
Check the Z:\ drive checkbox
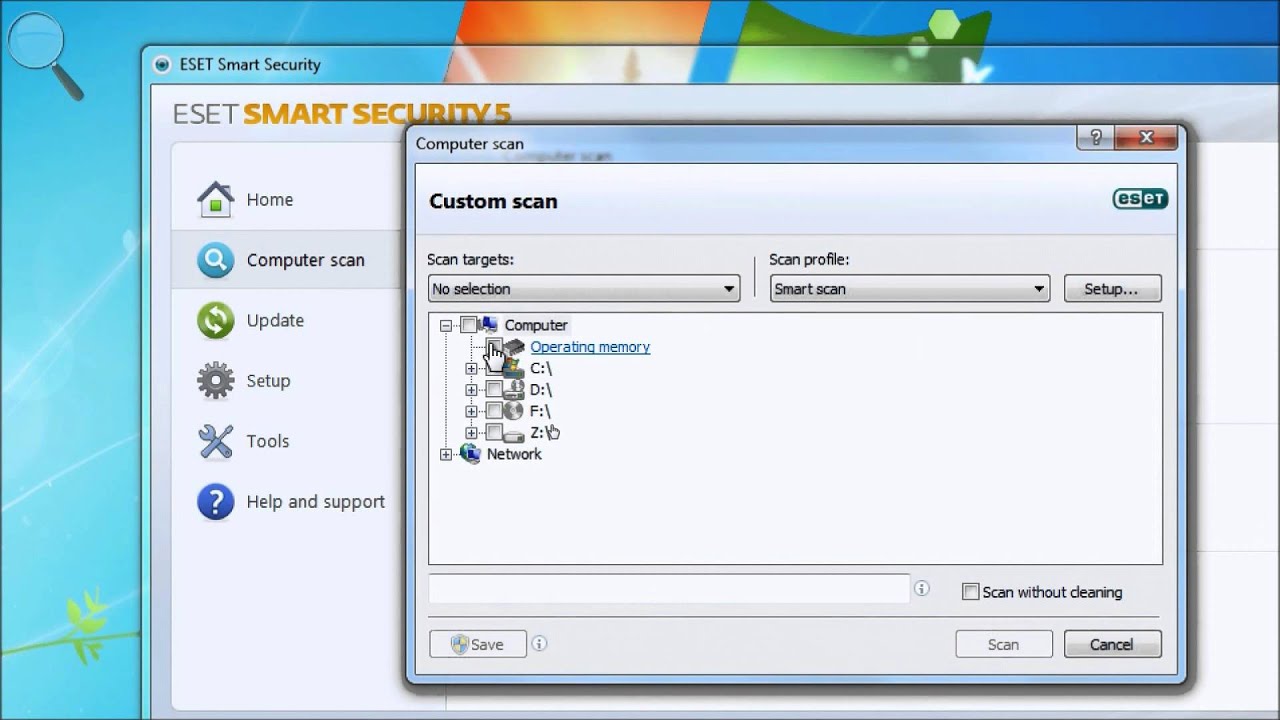[x=494, y=433]
